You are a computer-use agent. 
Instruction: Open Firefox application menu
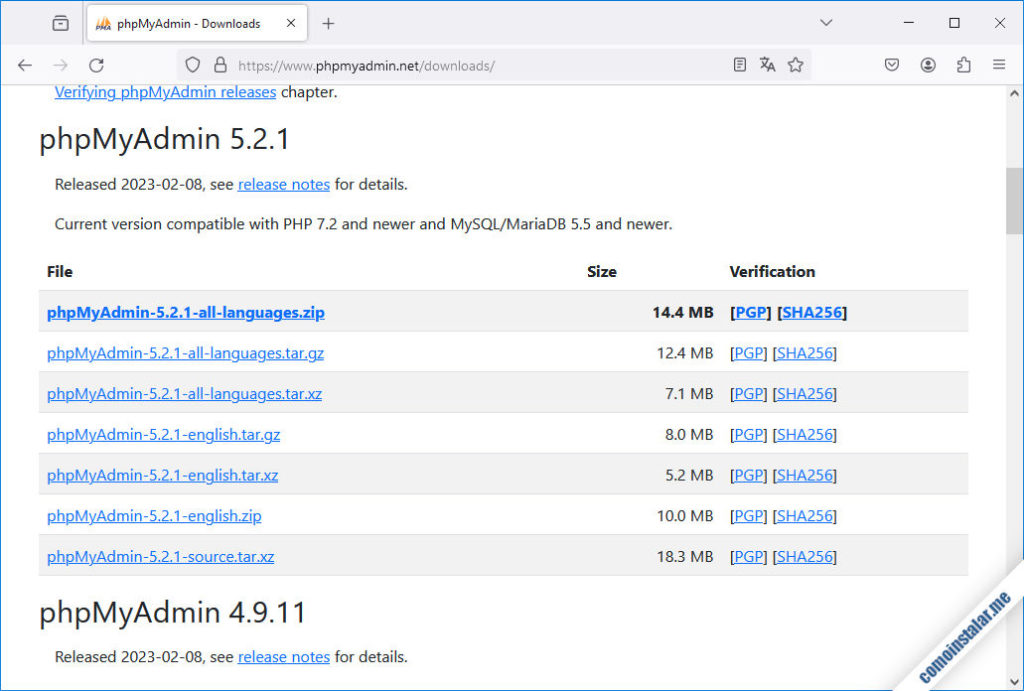tap(999, 65)
